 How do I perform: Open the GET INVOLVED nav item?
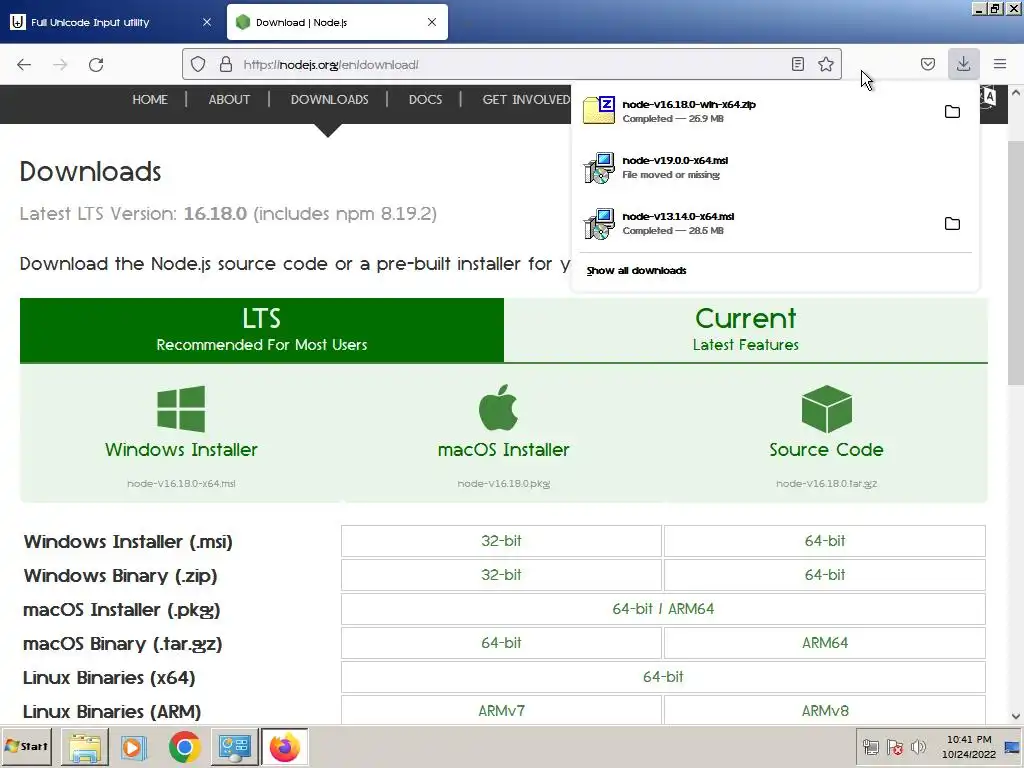pos(526,99)
